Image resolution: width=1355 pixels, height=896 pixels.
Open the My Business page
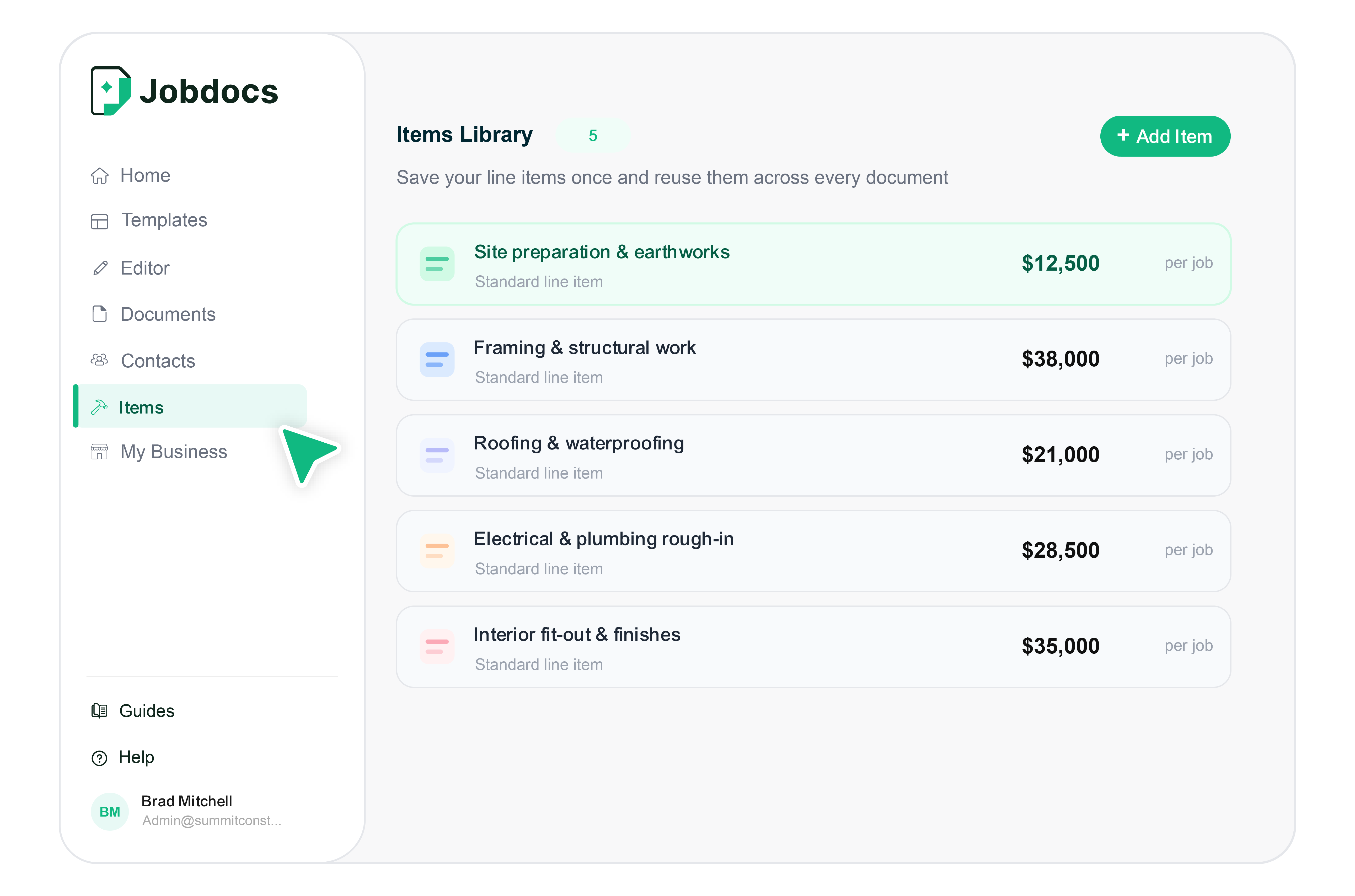(x=173, y=452)
